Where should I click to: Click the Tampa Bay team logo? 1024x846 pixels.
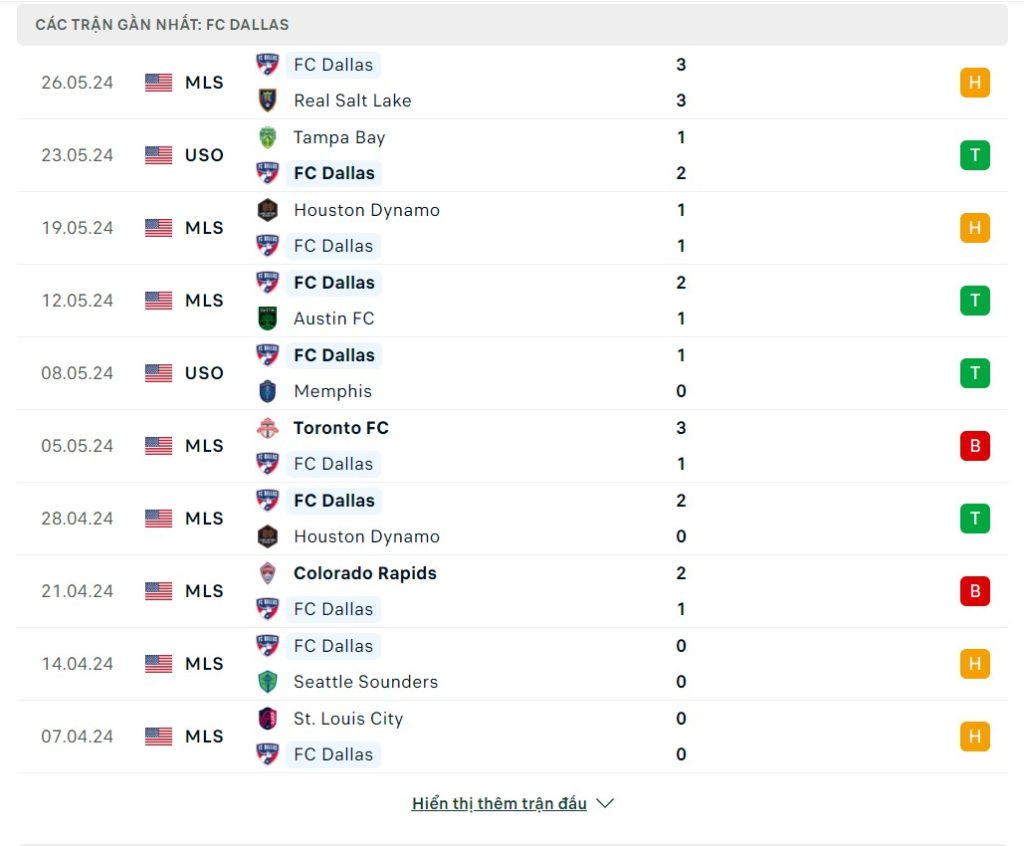[267, 137]
